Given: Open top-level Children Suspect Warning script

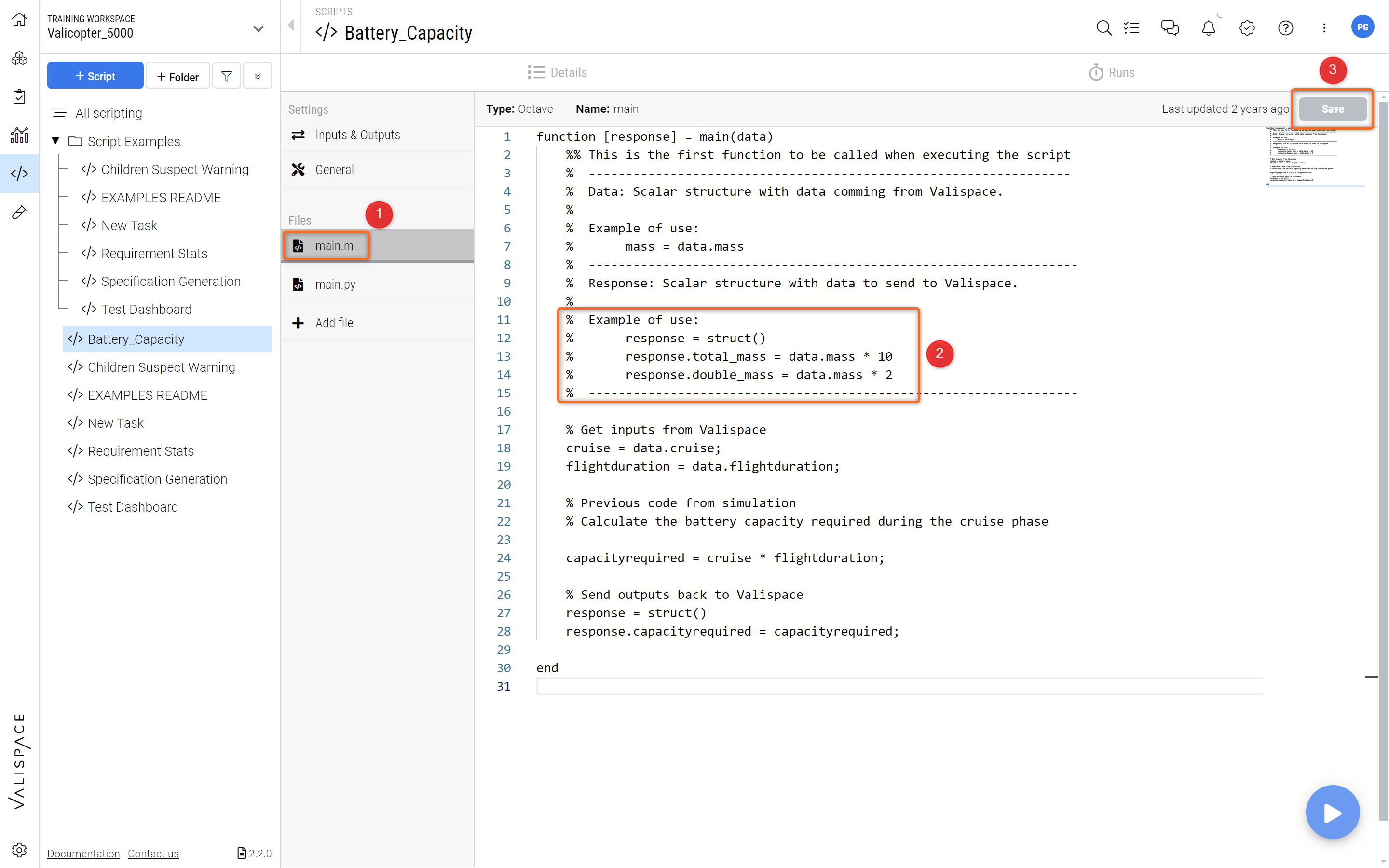Looking at the screenshot, I should point(161,367).
